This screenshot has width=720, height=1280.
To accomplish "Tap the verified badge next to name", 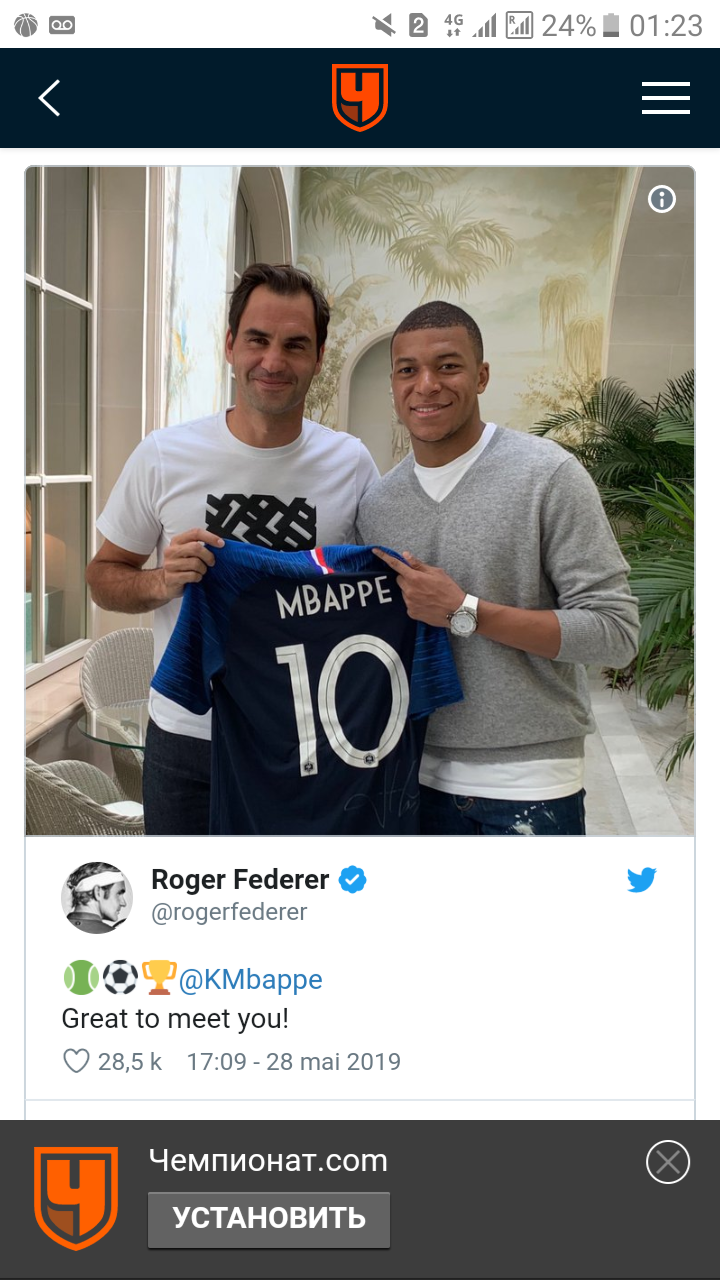I will coord(352,880).
